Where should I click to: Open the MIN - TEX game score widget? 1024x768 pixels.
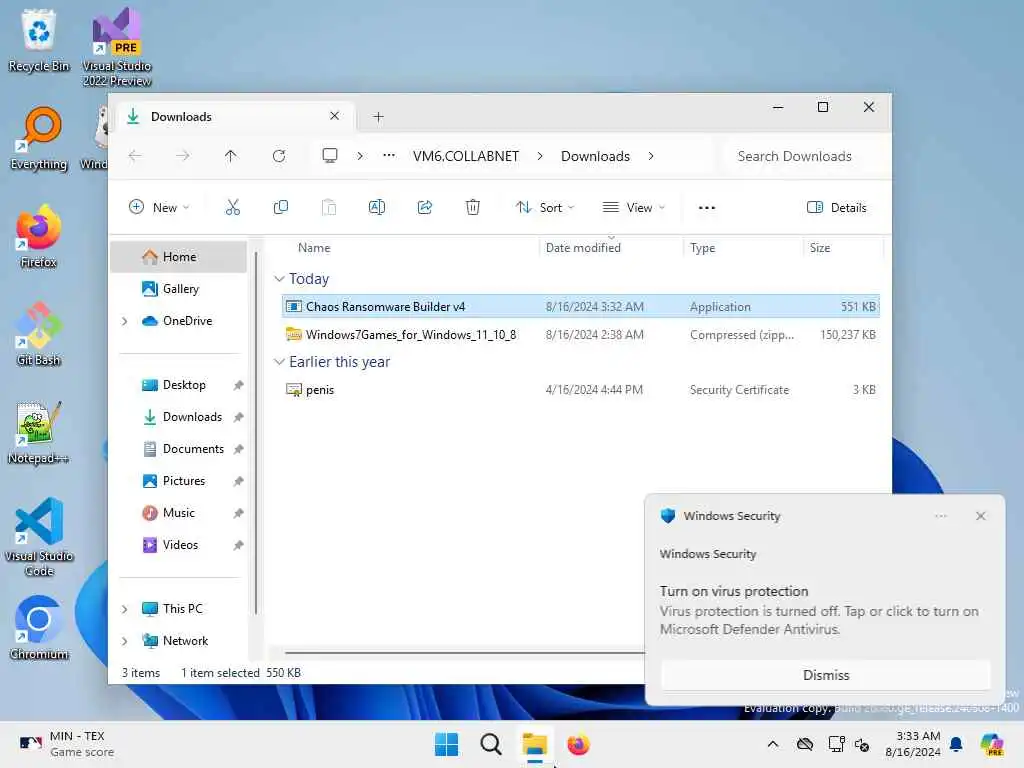[x=67, y=744]
